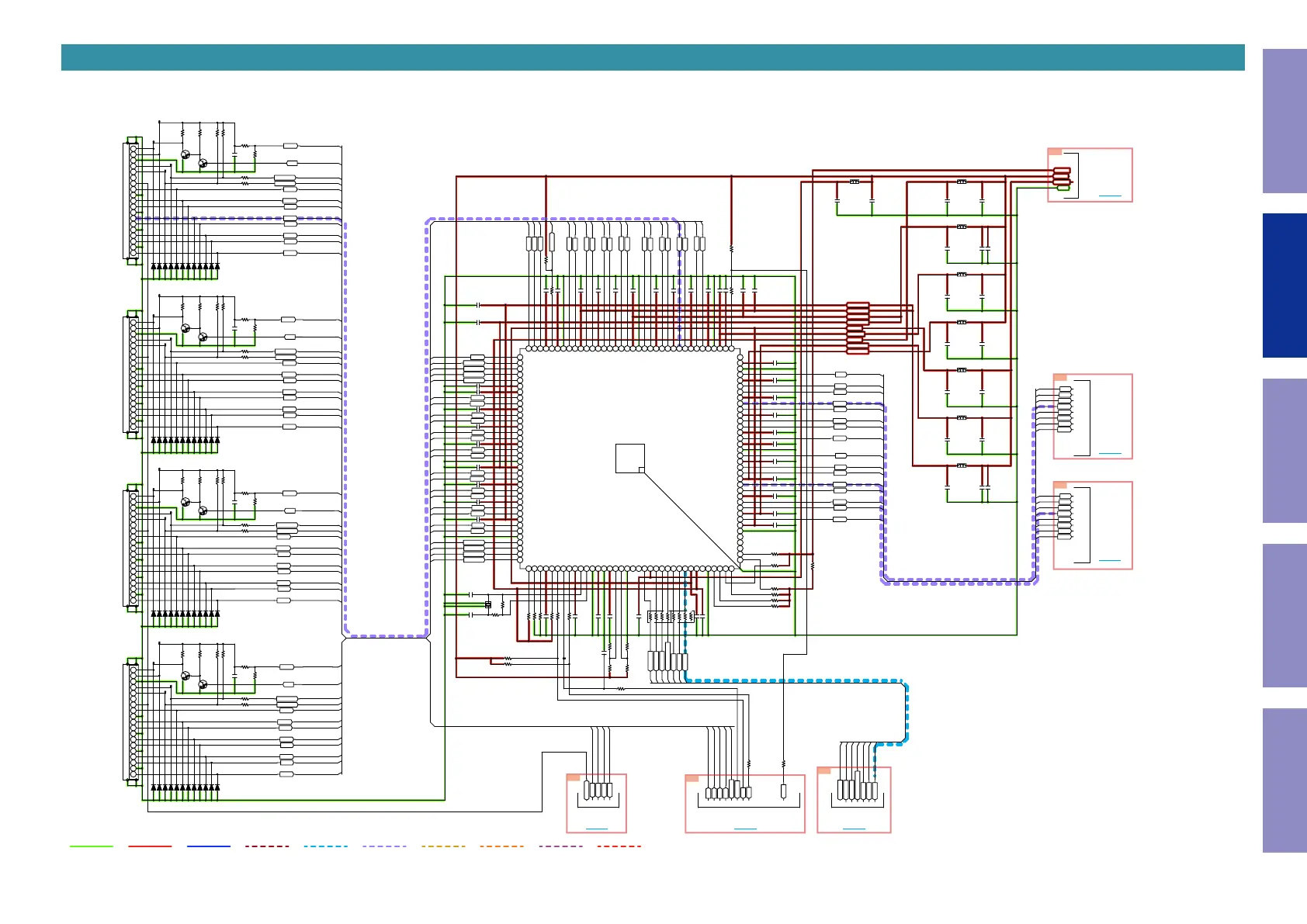Click the dark-red dashed legend line

[x=267, y=846]
